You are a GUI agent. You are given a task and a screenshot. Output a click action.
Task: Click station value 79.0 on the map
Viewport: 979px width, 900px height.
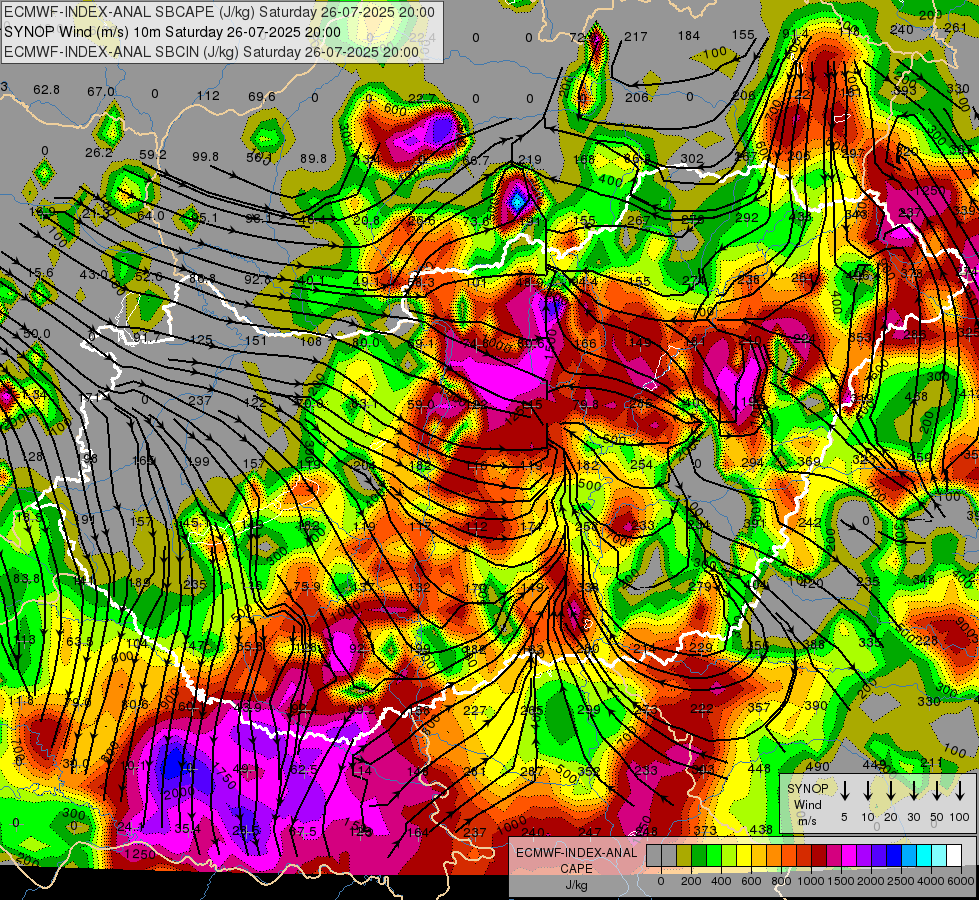click(79, 703)
